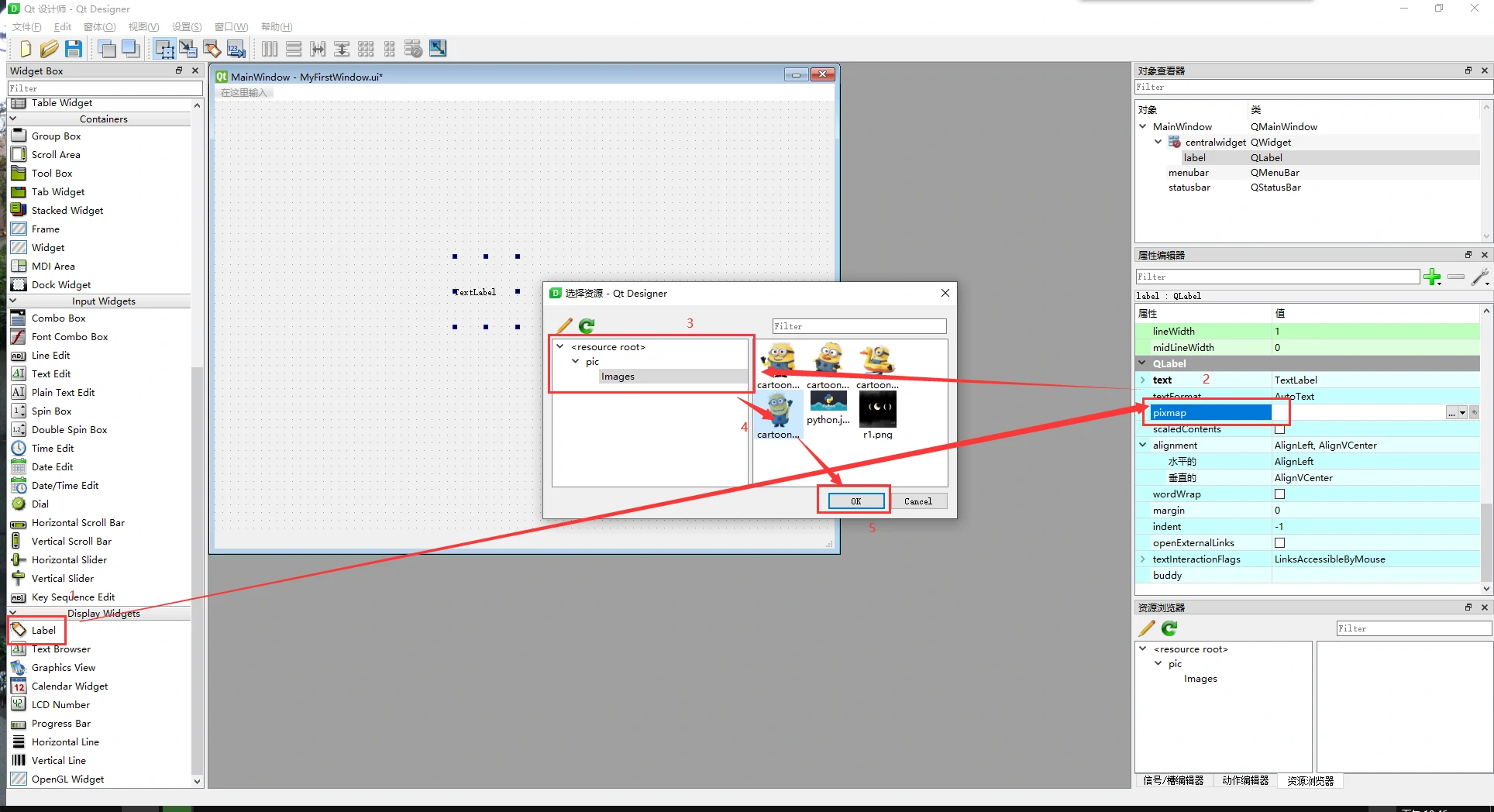Enable the scaledContents checkbox
The image size is (1494, 812).
tap(1279, 429)
